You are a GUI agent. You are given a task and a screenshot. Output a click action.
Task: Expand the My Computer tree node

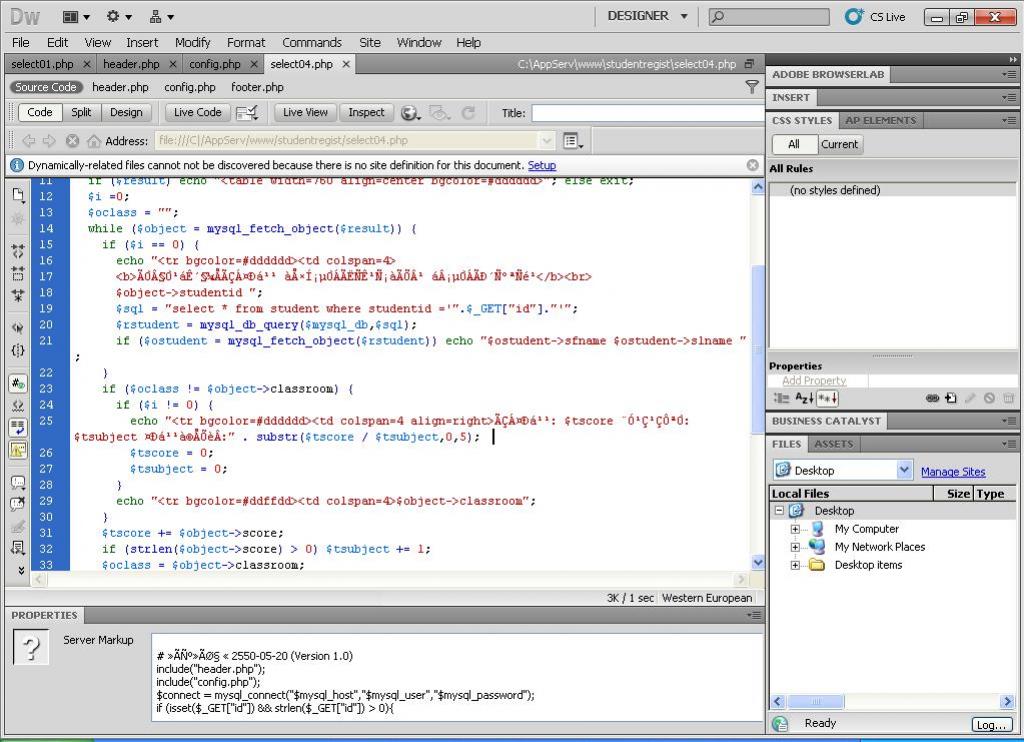(x=796, y=529)
